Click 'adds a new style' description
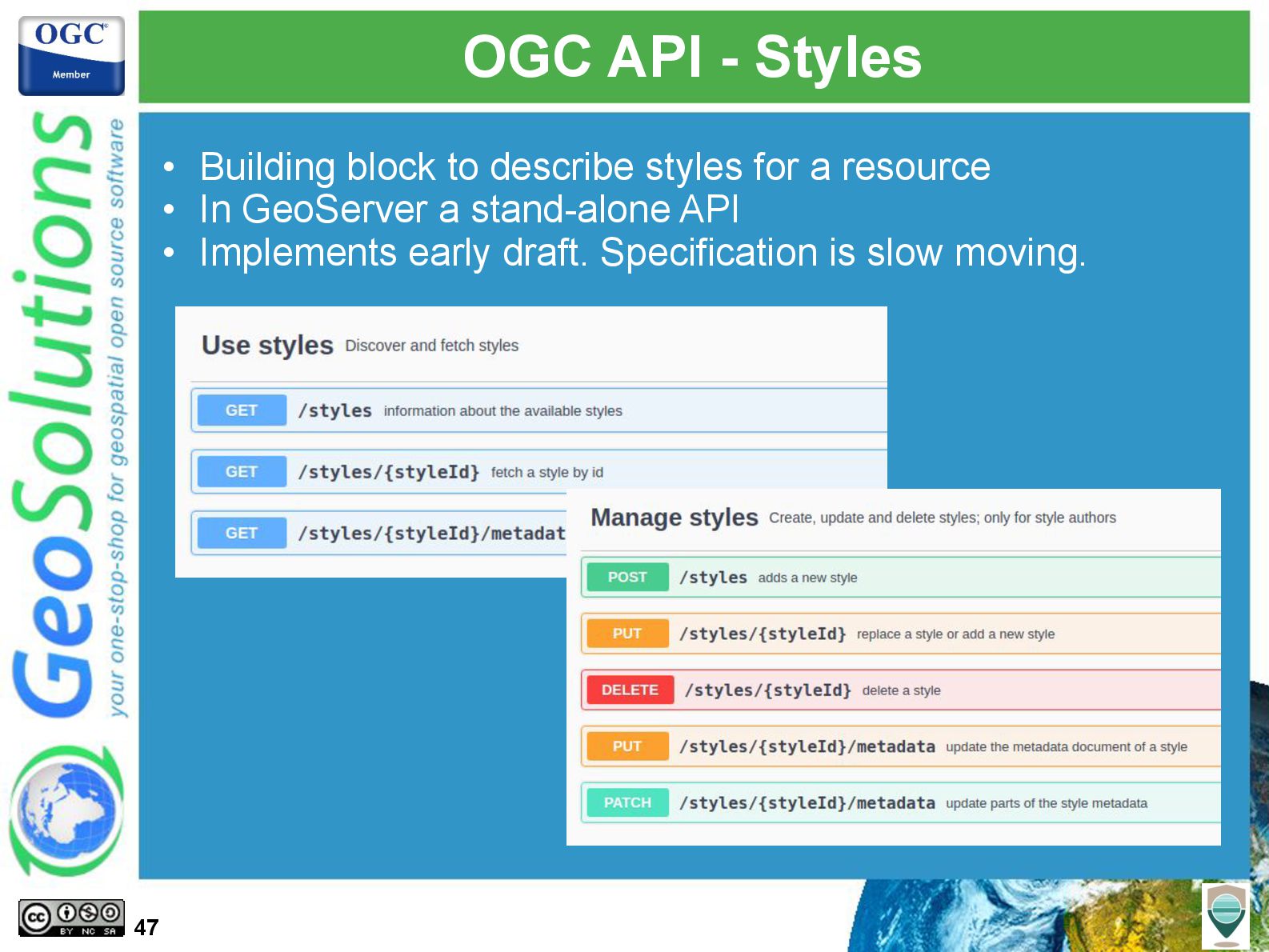Screen dimensions: 1269x952 pos(808,578)
